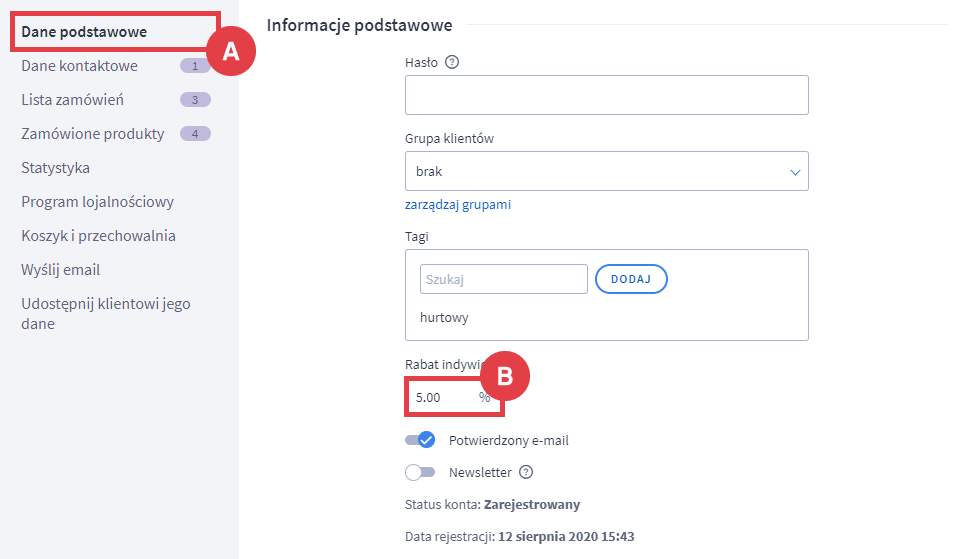Click the help icon next to Hasło

452,62
